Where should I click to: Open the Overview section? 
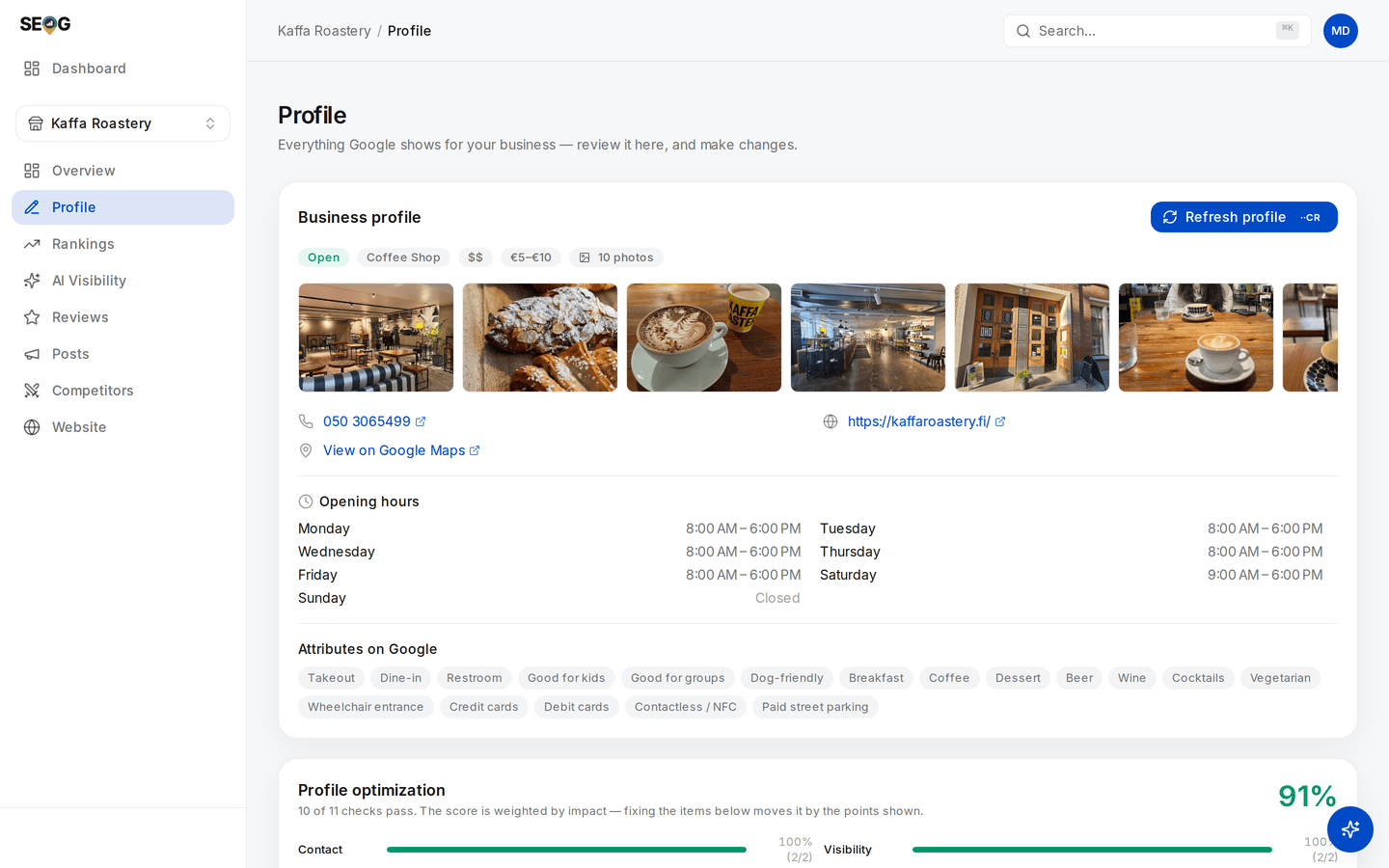(123, 171)
